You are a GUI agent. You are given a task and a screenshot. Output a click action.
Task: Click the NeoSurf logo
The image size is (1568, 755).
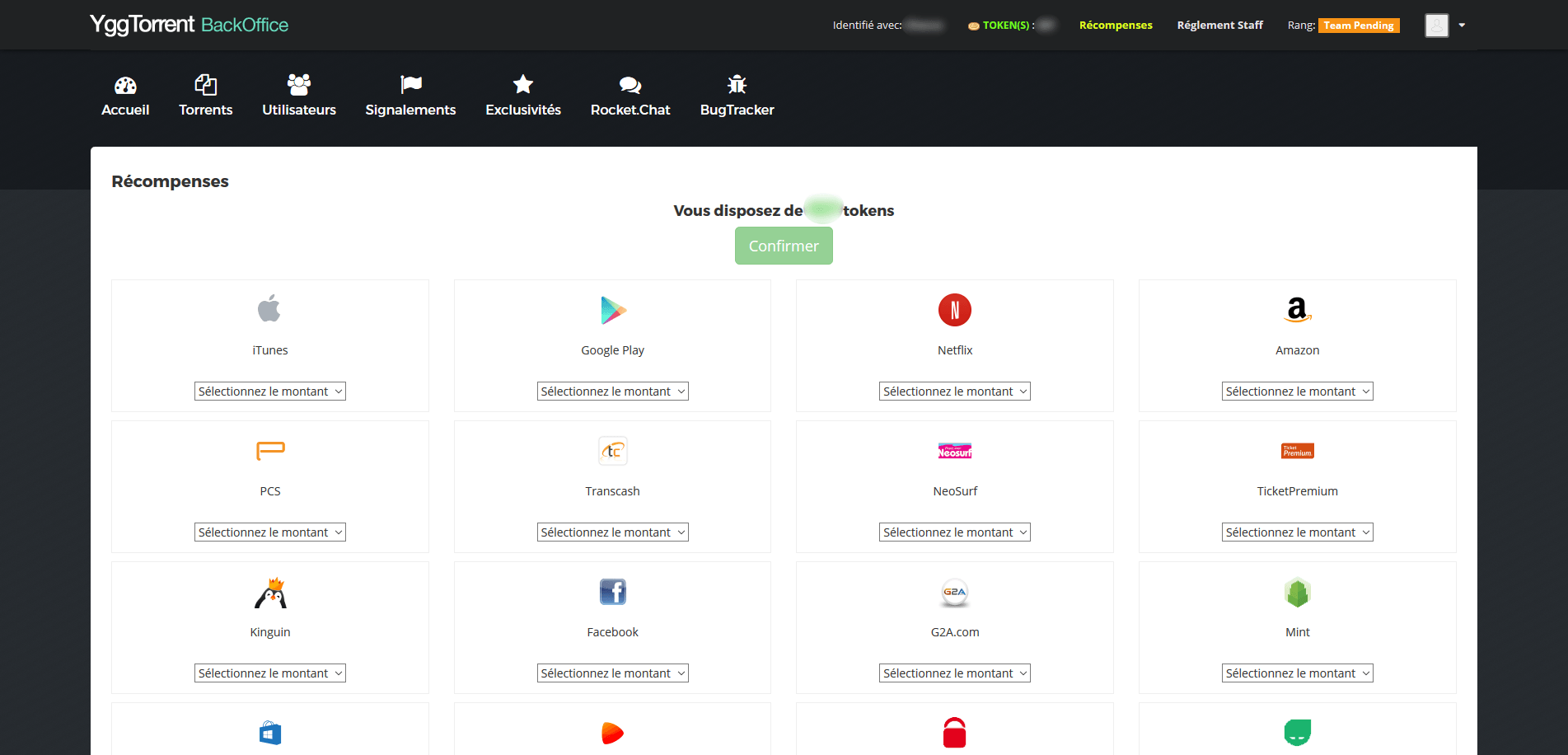click(955, 451)
